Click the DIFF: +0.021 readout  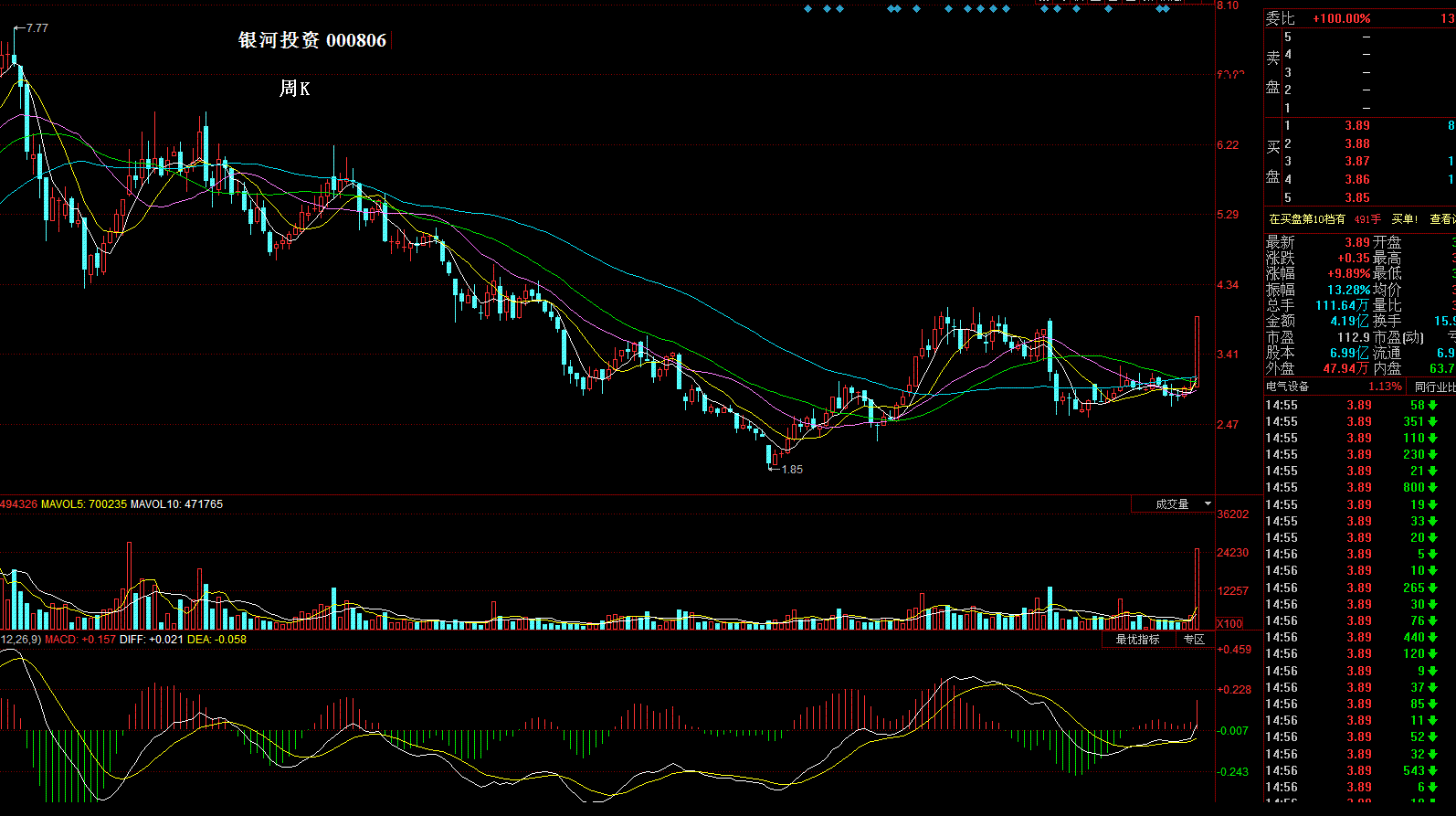pyautogui.click(x=152, y=640)
